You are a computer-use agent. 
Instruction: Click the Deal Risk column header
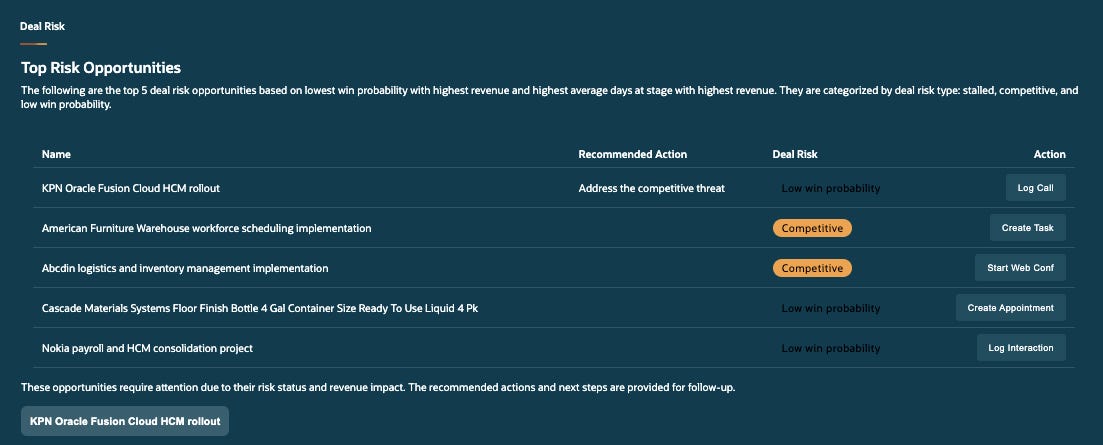coord(795,154)
